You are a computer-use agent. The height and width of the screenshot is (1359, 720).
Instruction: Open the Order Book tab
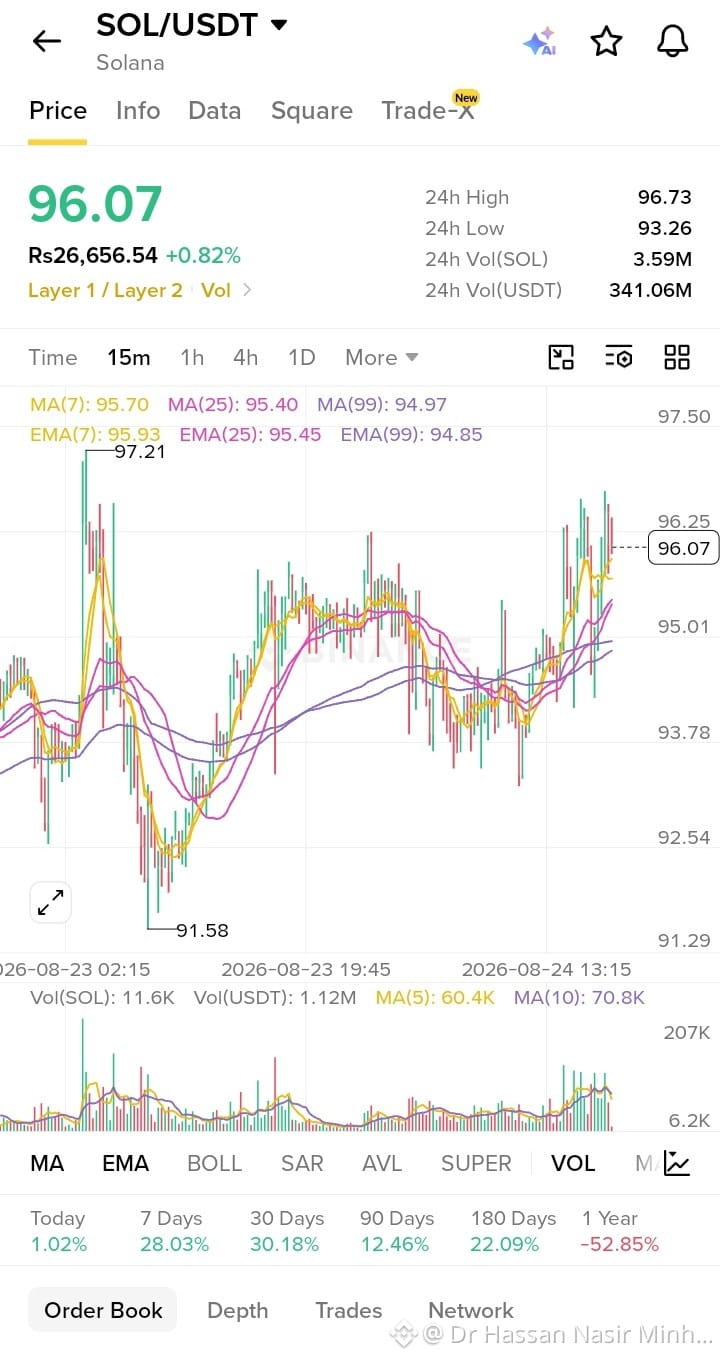[103, 1310]
